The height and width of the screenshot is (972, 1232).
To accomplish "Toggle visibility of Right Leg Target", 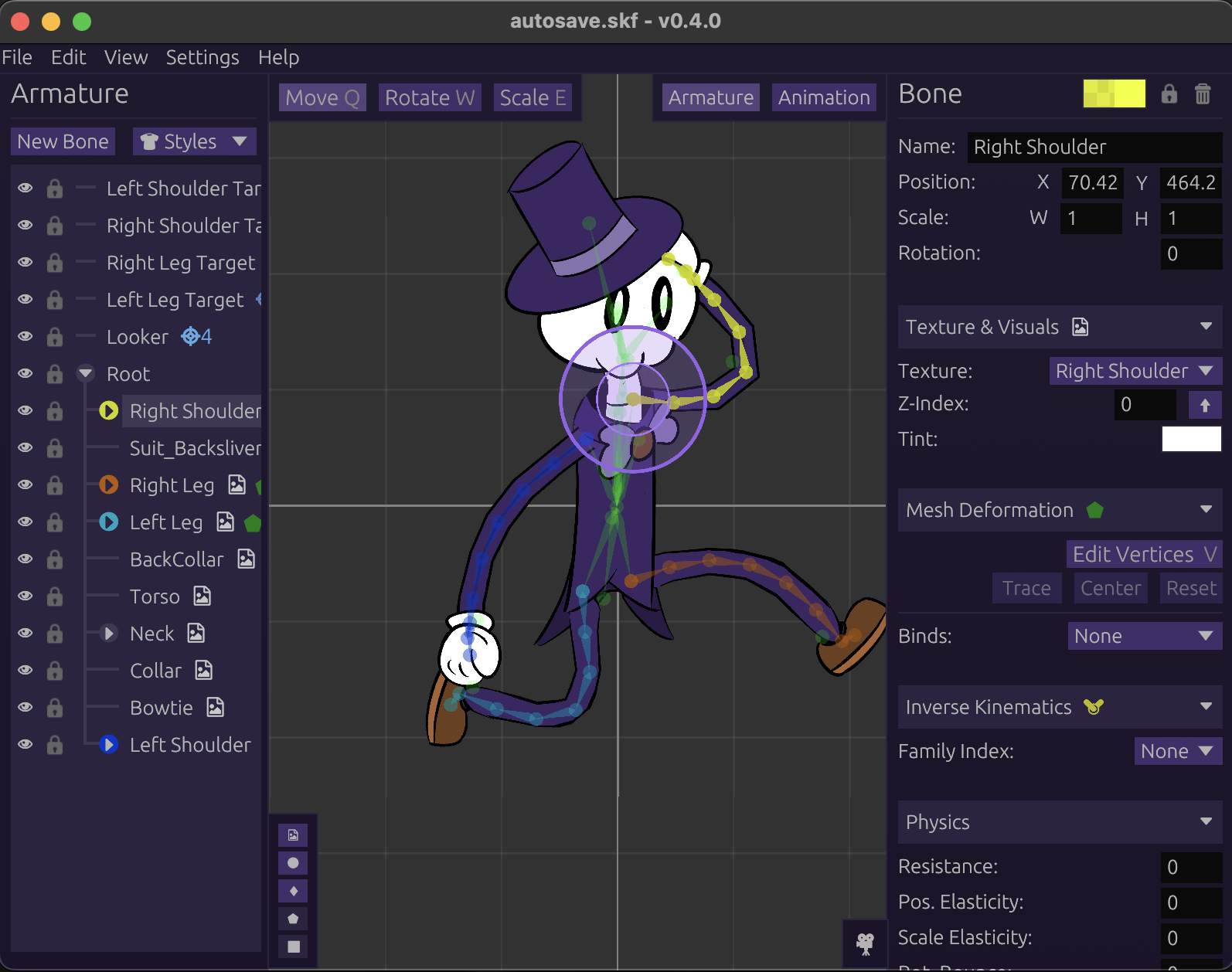I will pos(26,263).
